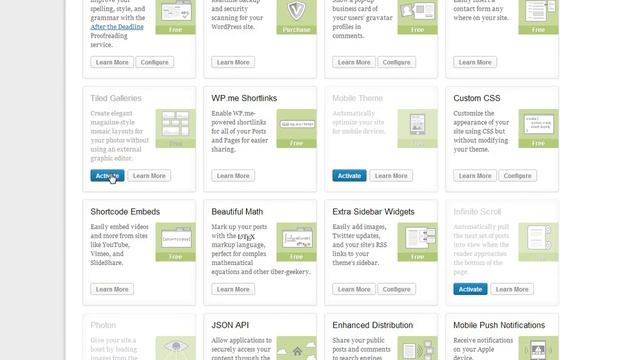Click the Mobile Push Notifications heading
This screenshot has height=360, width=640.
(x=499, y=325)
